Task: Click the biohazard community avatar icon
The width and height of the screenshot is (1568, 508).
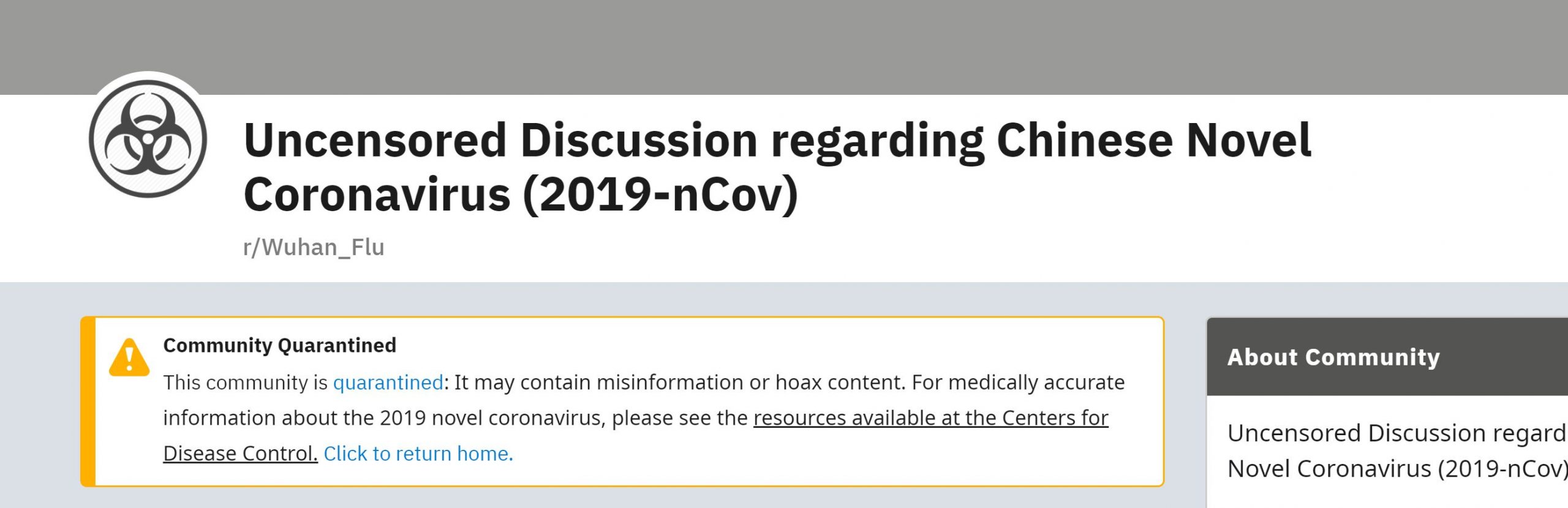Action: (148, 139)
